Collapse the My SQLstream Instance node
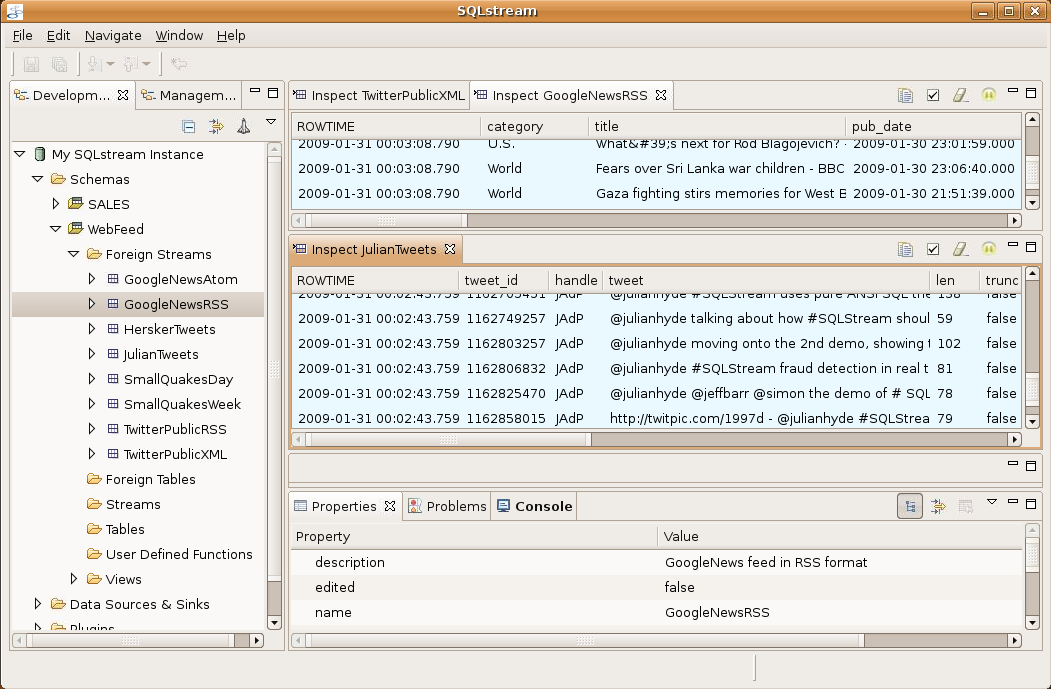1051x689 pixels. point(19,154)
